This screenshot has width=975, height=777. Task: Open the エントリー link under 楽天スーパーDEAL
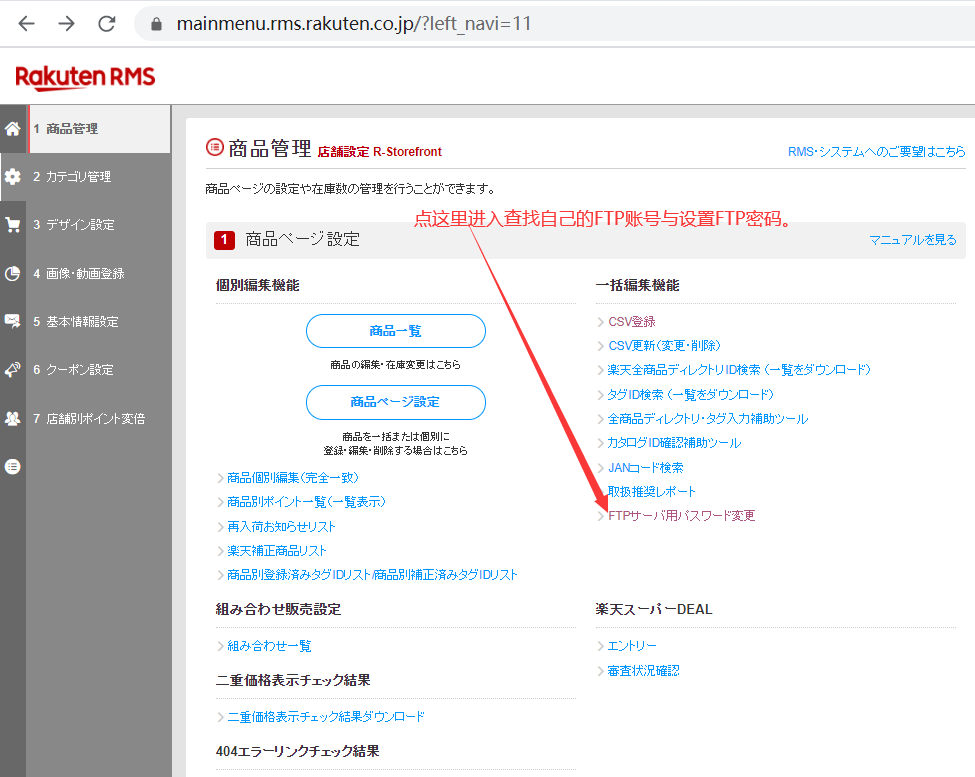click(632, 646)
